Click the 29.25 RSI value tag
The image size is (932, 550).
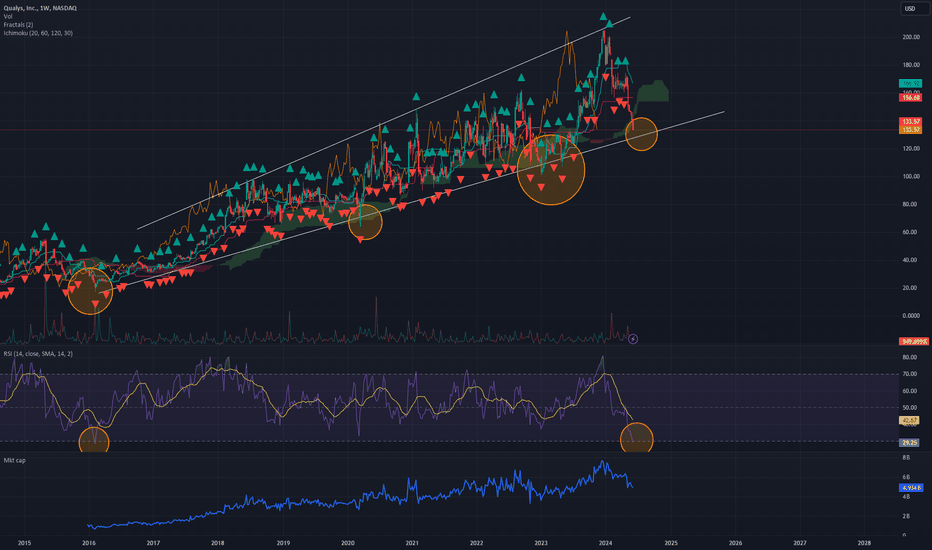click(x=910, y=442)
